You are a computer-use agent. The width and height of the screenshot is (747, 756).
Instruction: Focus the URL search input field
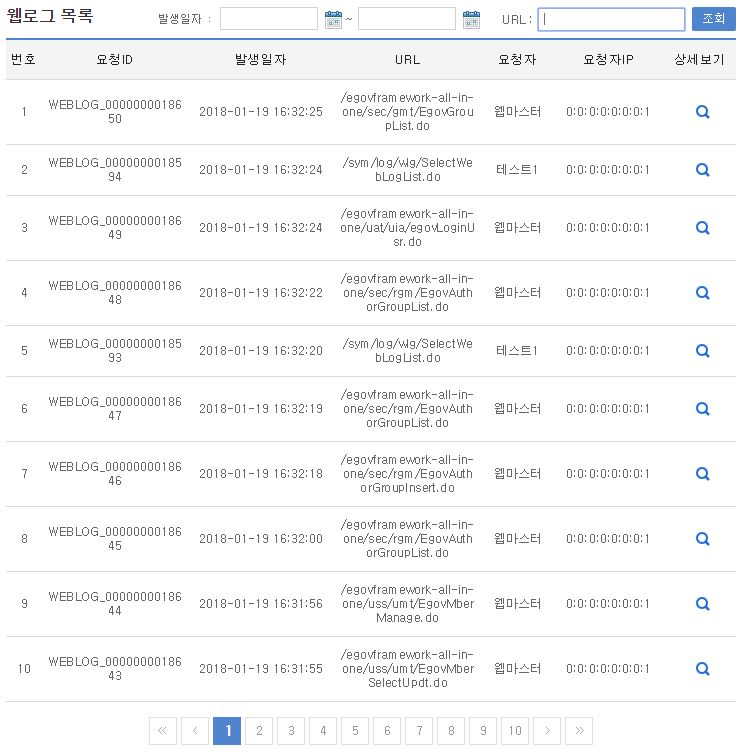pyautogui.click(x=611, y=19)
